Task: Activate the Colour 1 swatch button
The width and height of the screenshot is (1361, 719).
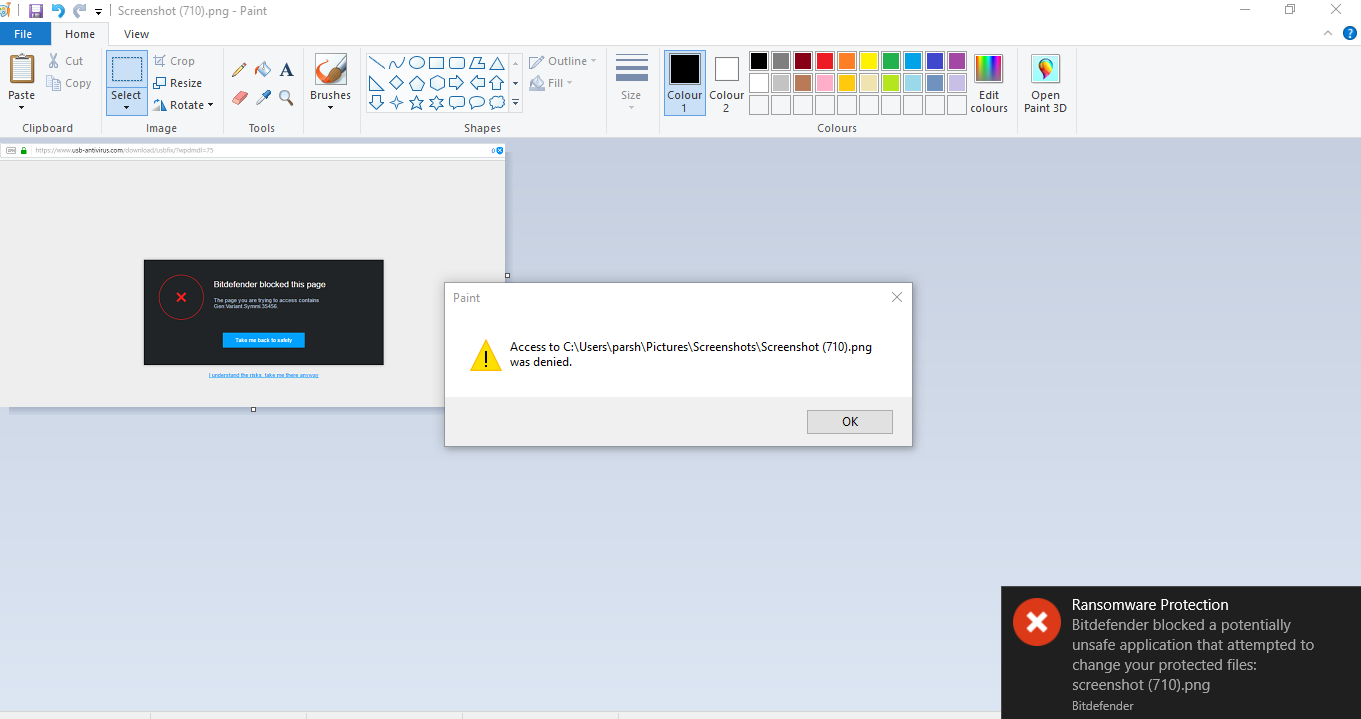Action: 685,83
